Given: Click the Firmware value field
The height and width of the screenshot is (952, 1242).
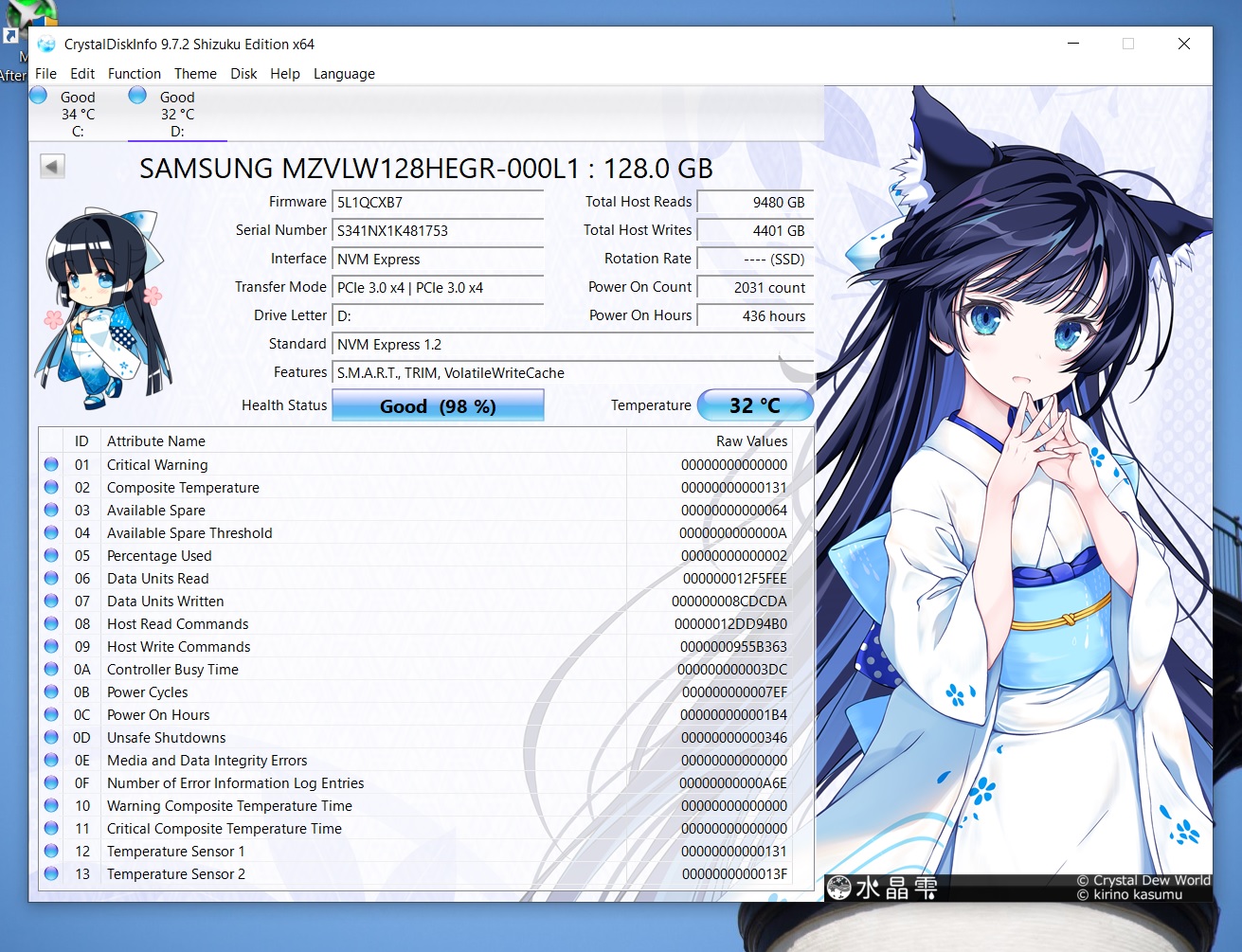Looking at the screenshot, I should tap(438, 202).
